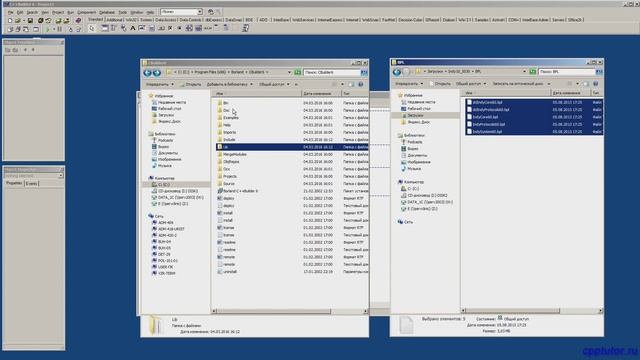Click the Pause program toolbar icon

[x=60, y=29]
